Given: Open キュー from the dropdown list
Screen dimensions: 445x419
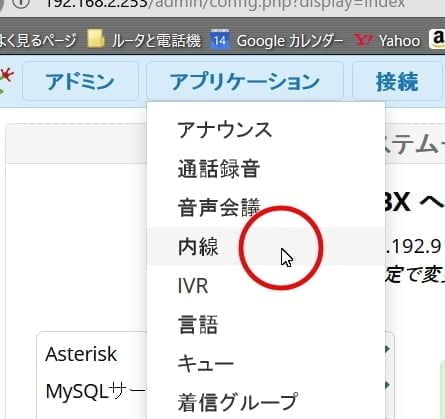Looking at the screenshot, I should pos(266,364).
